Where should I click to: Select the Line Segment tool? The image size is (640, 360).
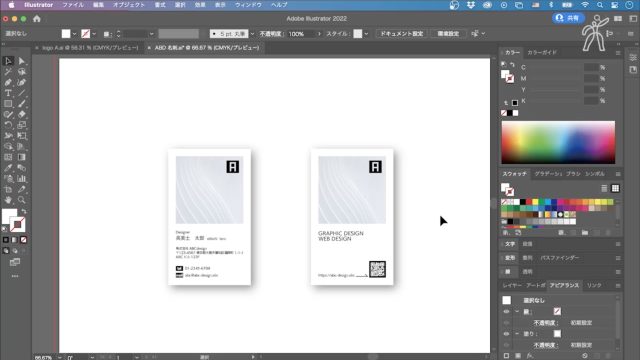[22, 93]
